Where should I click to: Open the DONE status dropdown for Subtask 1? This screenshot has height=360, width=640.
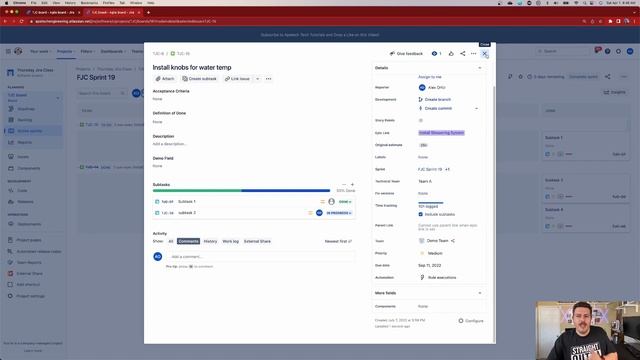(344, 202)
